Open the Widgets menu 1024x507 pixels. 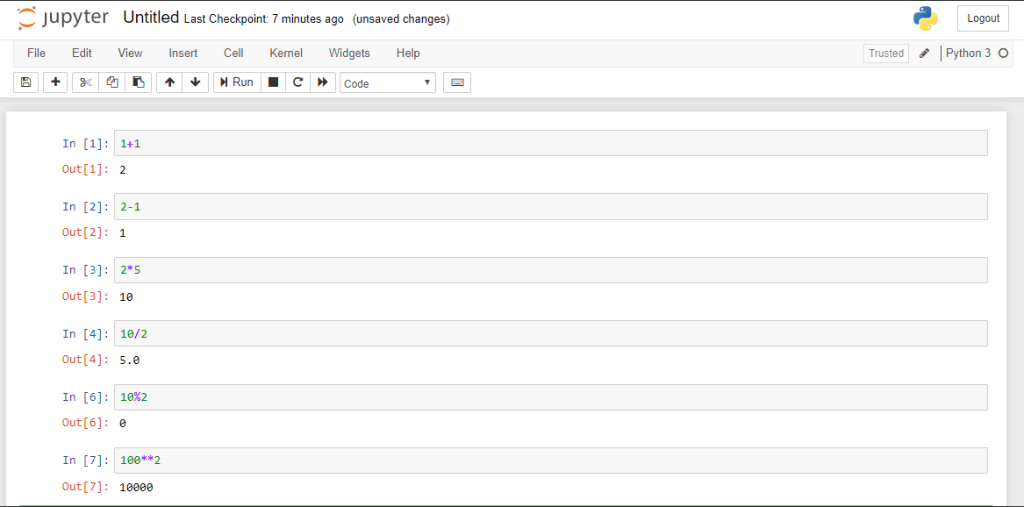point(349,53)
